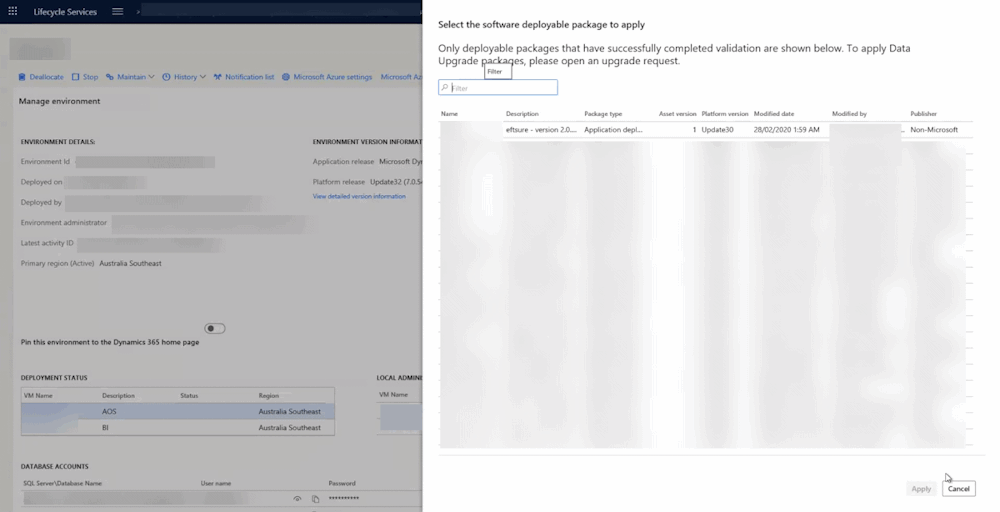This screenshot has height=512, width=1000.
Task: Expand the Maintain dropdown menu
Action: pyautogui.click(x=130, y=77)
